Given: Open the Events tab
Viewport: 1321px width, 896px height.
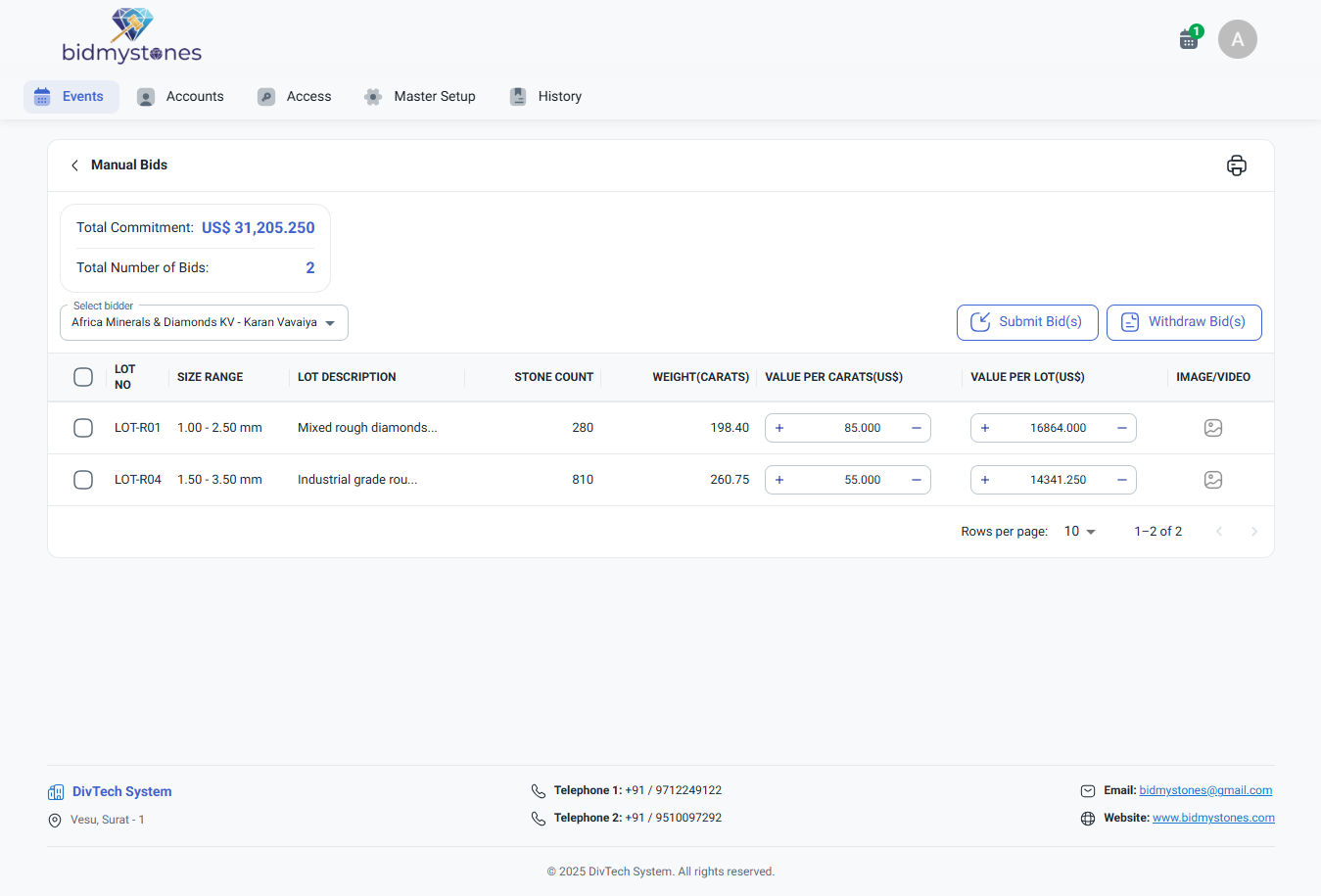Looking at the screenshot, I should 71,97.
